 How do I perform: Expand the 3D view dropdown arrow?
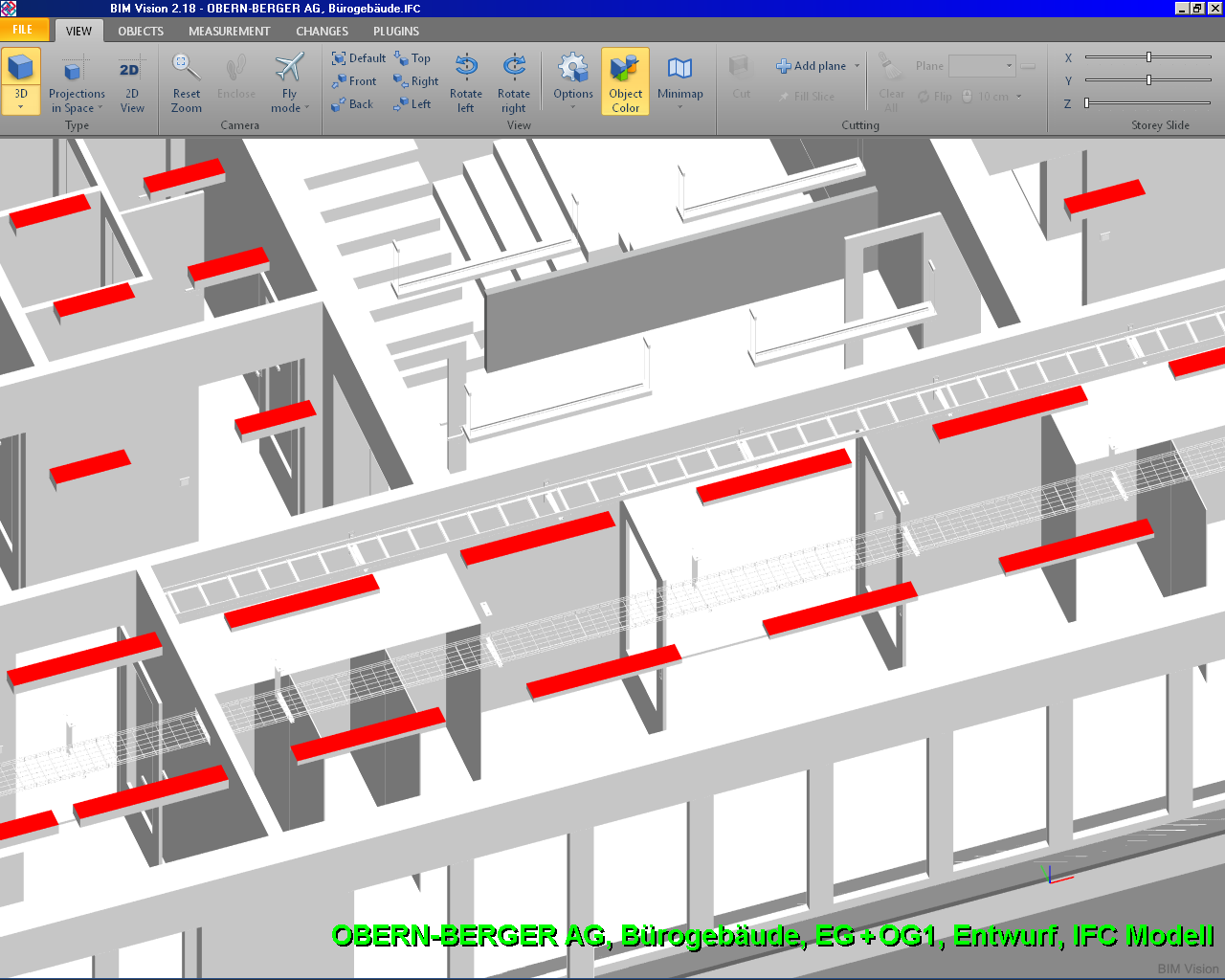click(21, 107)
